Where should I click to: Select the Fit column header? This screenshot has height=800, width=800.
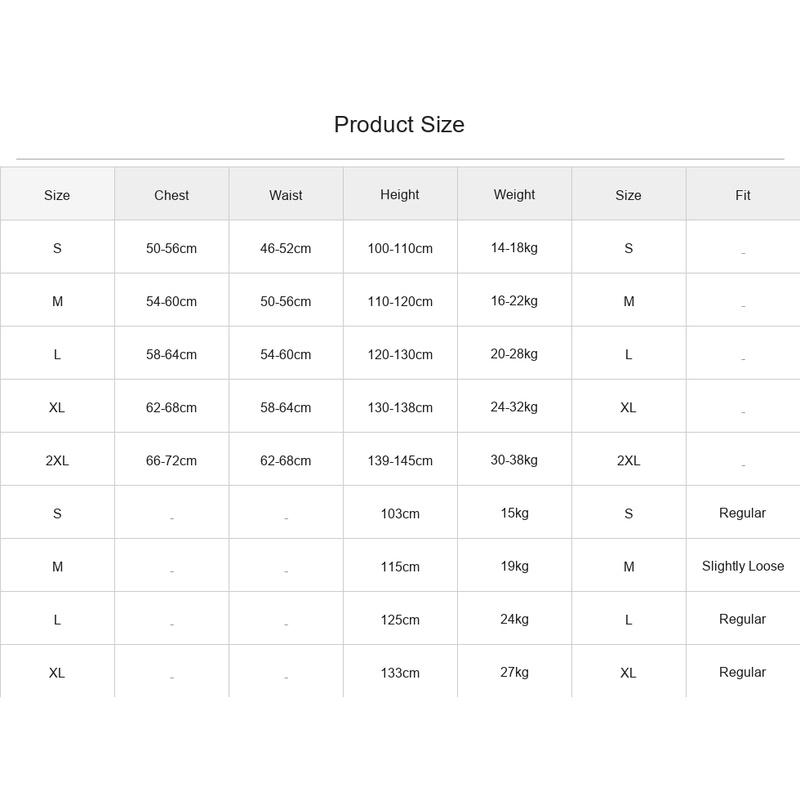tap(743, 195)
